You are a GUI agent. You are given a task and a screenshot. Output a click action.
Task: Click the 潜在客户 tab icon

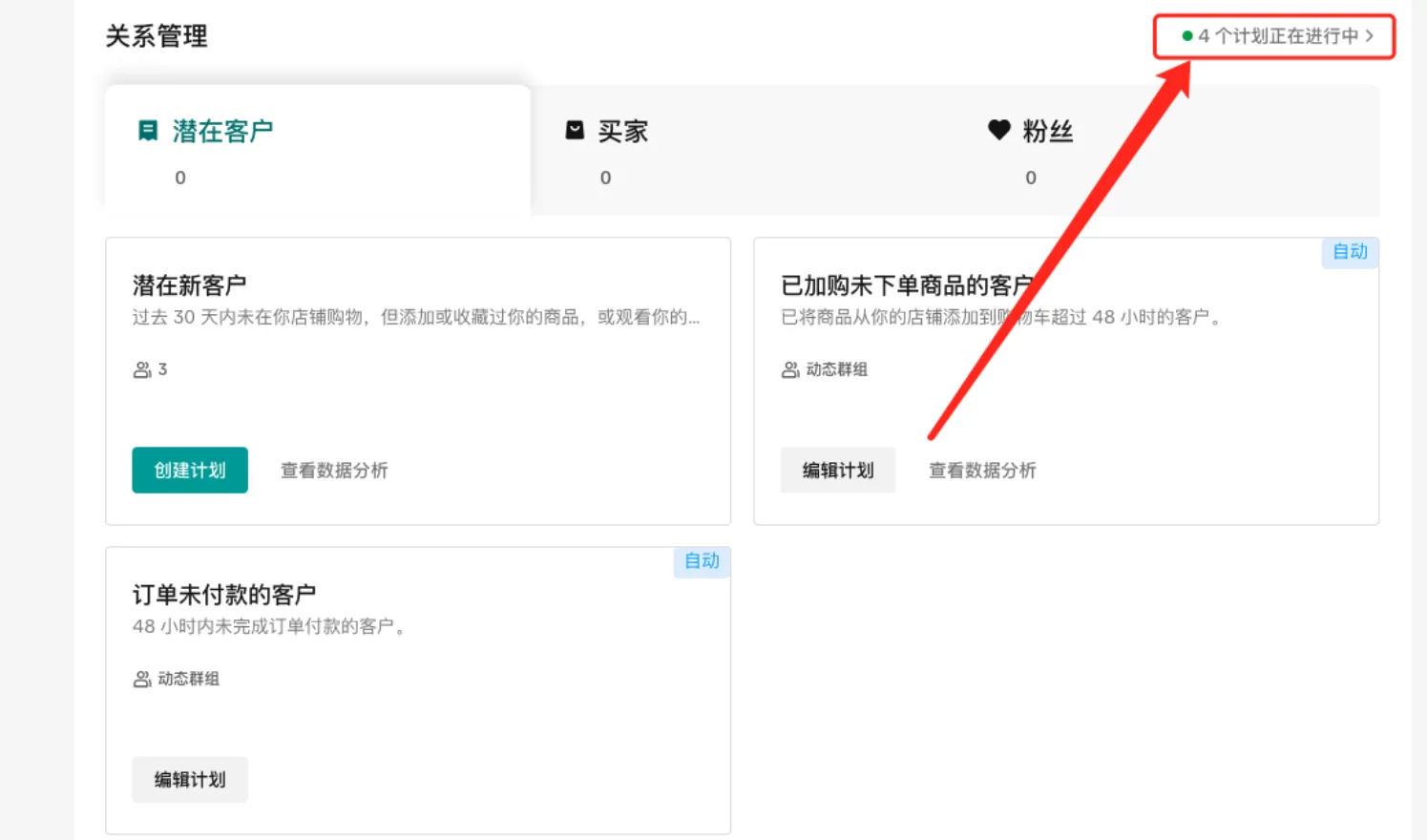pos(148,131)
